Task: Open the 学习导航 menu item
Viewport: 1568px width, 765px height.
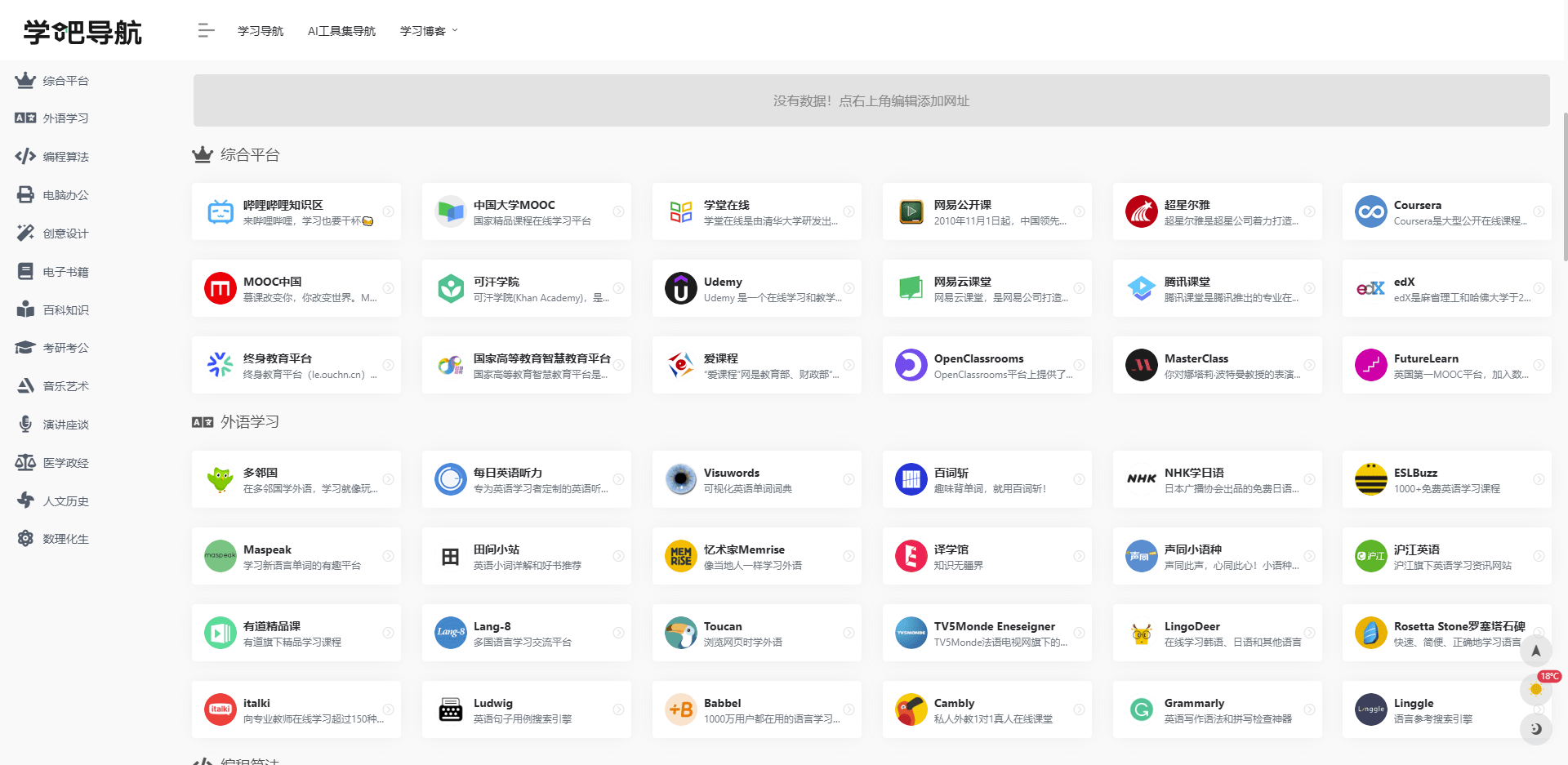Action: coord(261,31)
